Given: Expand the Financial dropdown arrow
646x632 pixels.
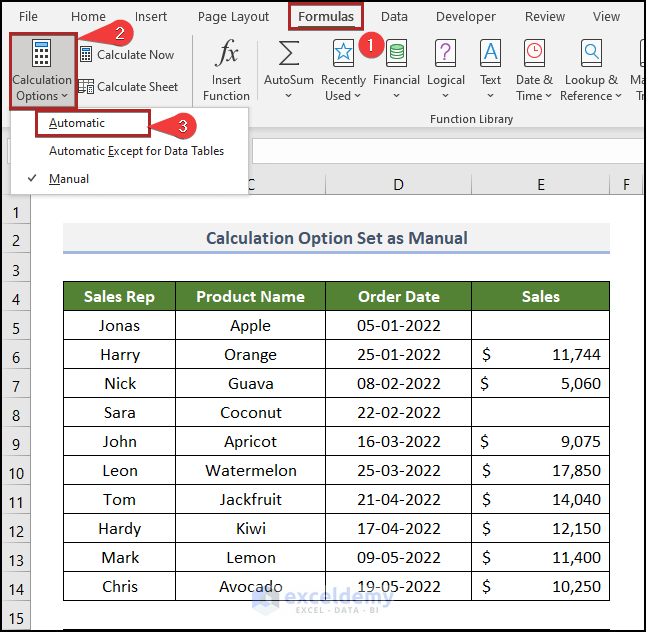Looking at the screenshot, I should tap(396, 97).
